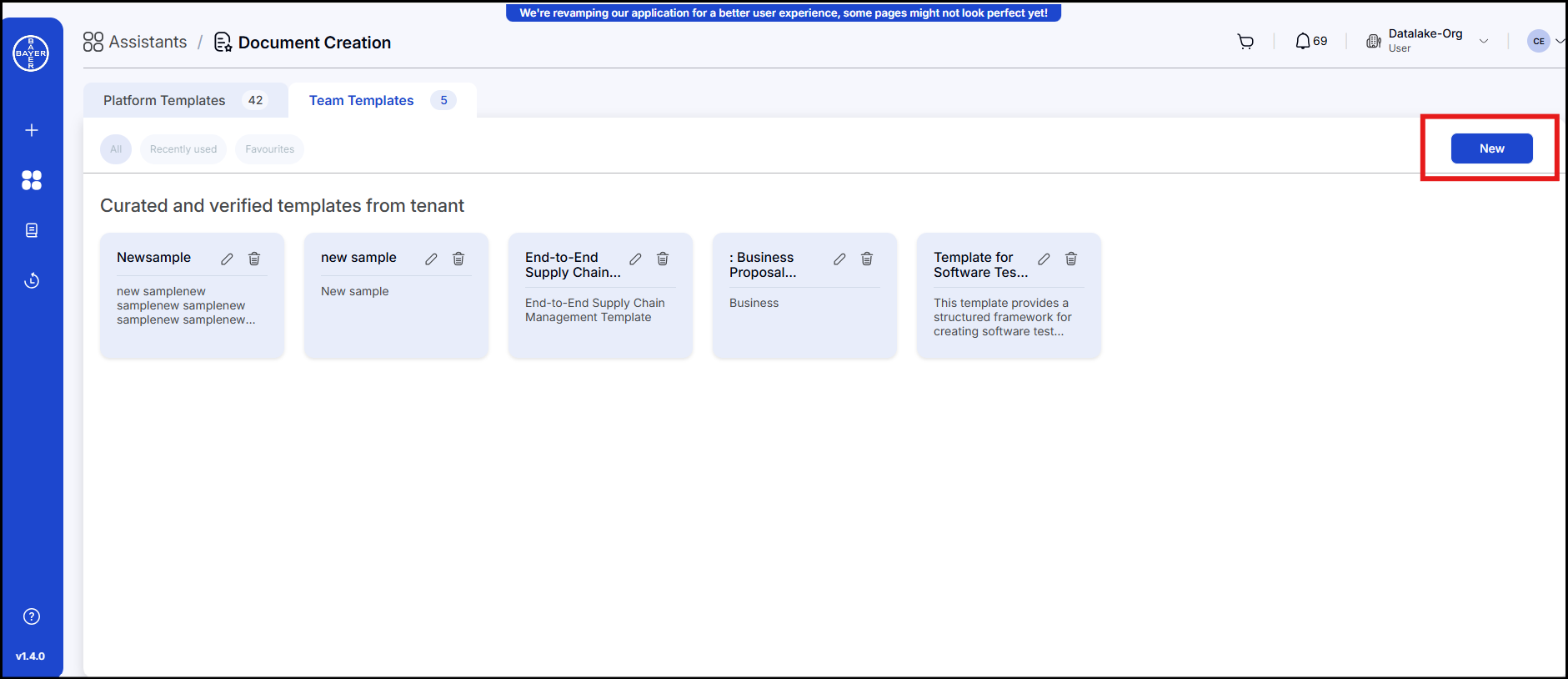The image size is (1568, 679).
Task: Open the Template for Software Test card
Action: (x=1009, y=295)
